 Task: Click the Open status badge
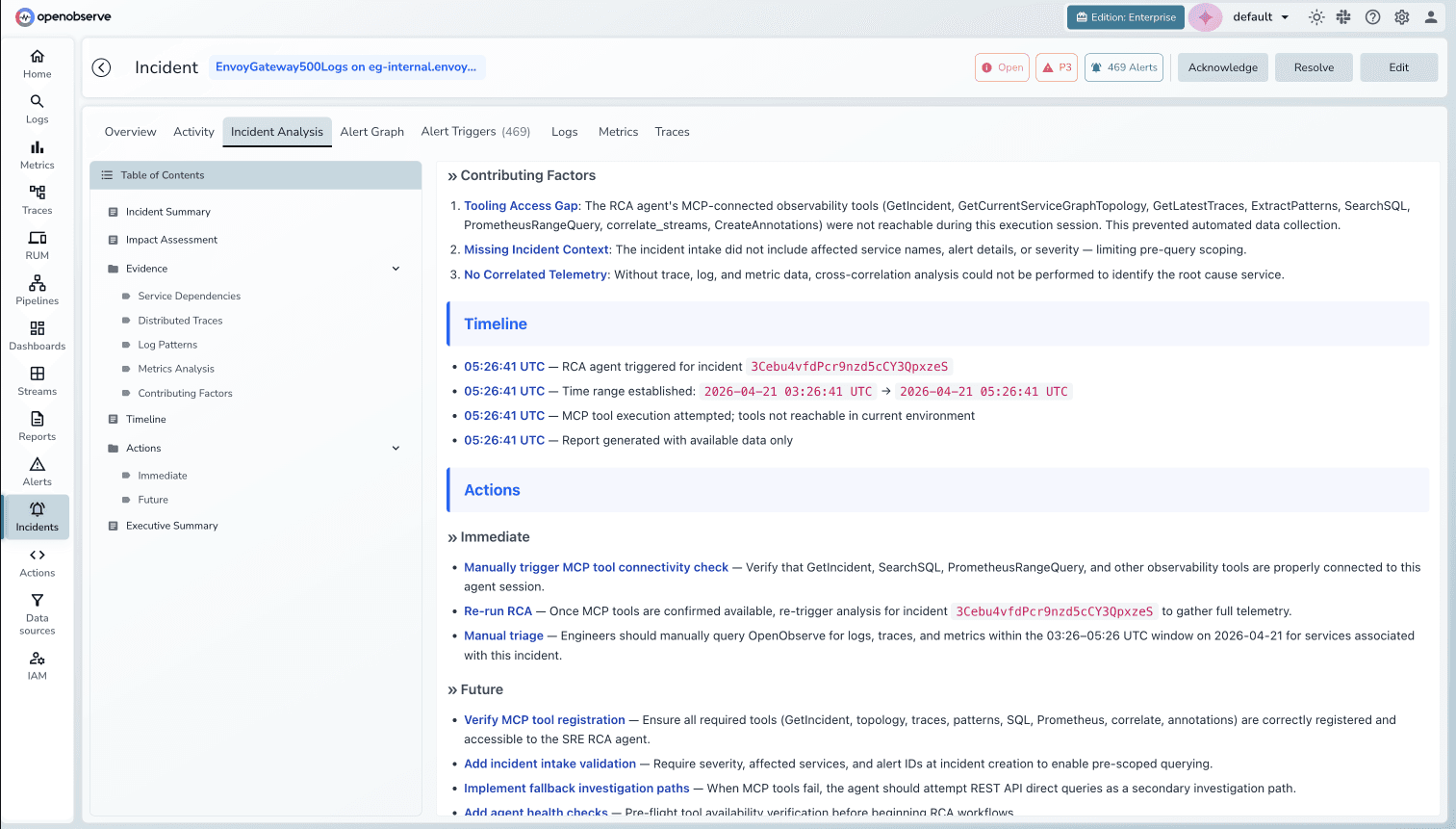pos(1002,67)
